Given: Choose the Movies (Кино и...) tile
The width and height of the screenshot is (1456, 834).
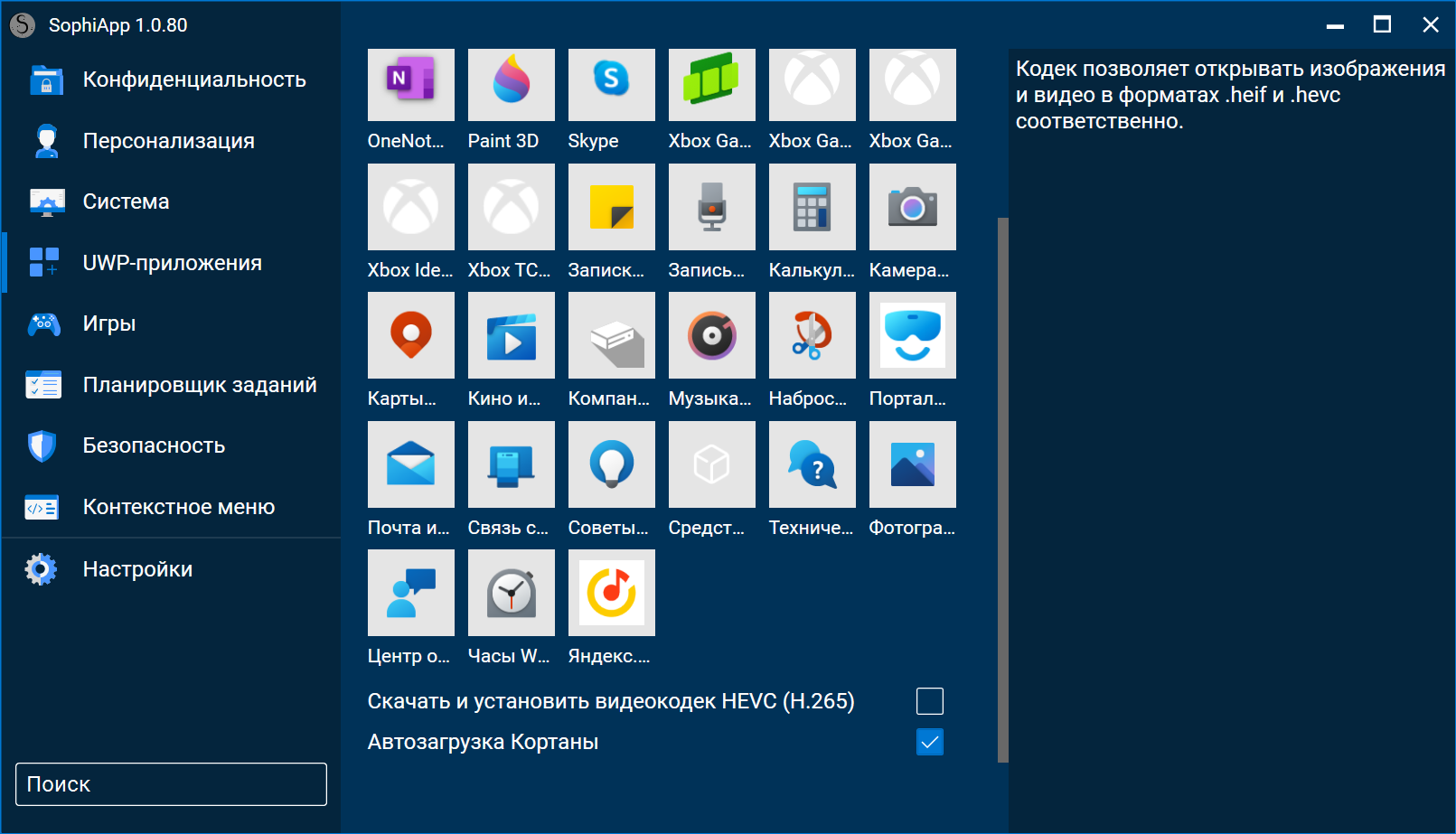Looking at the screenshot, I should (511, 335).
